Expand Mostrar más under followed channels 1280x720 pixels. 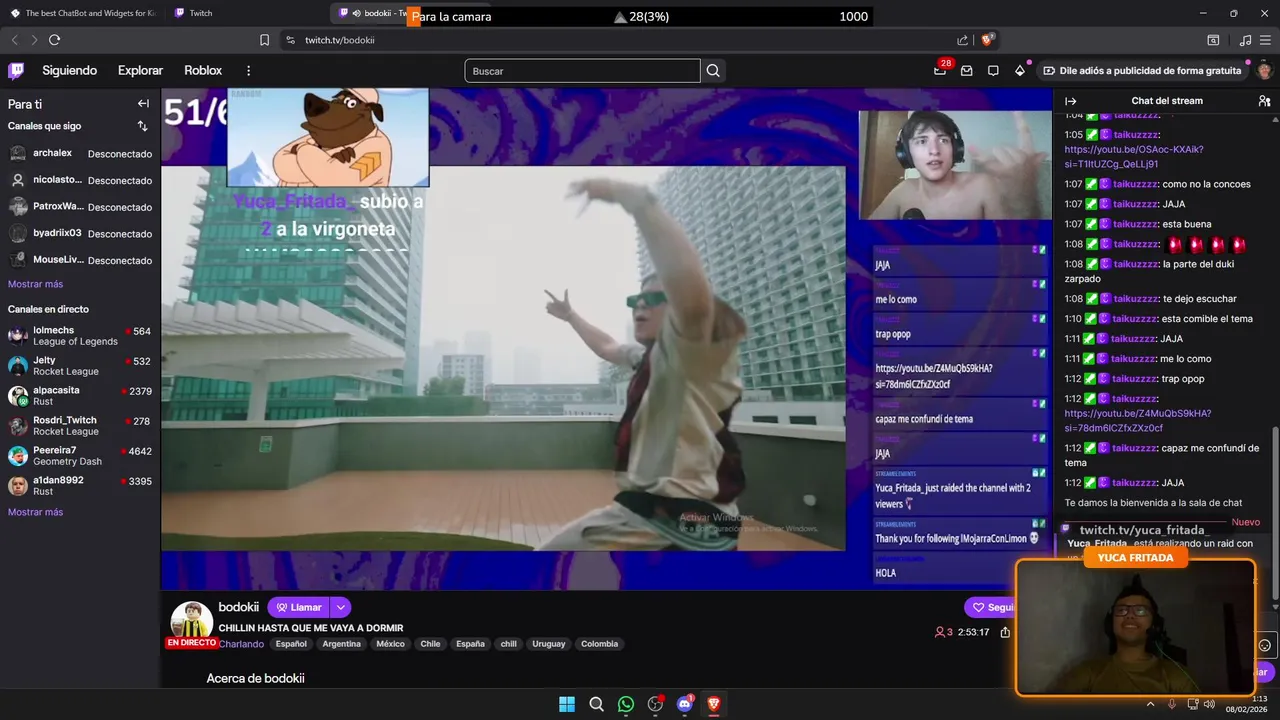pos(35,284)
